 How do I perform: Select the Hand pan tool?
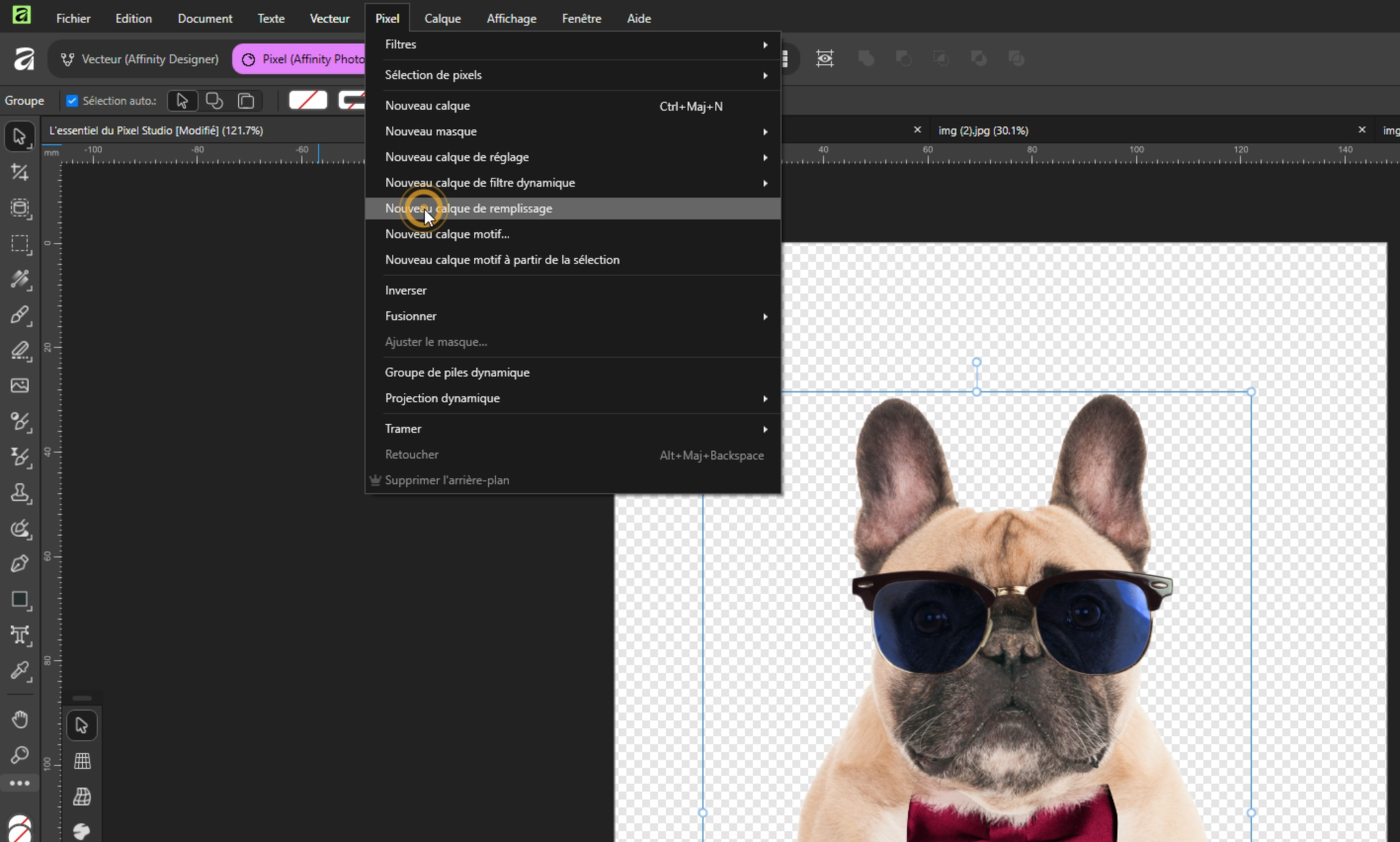click(x=20, y=719)
